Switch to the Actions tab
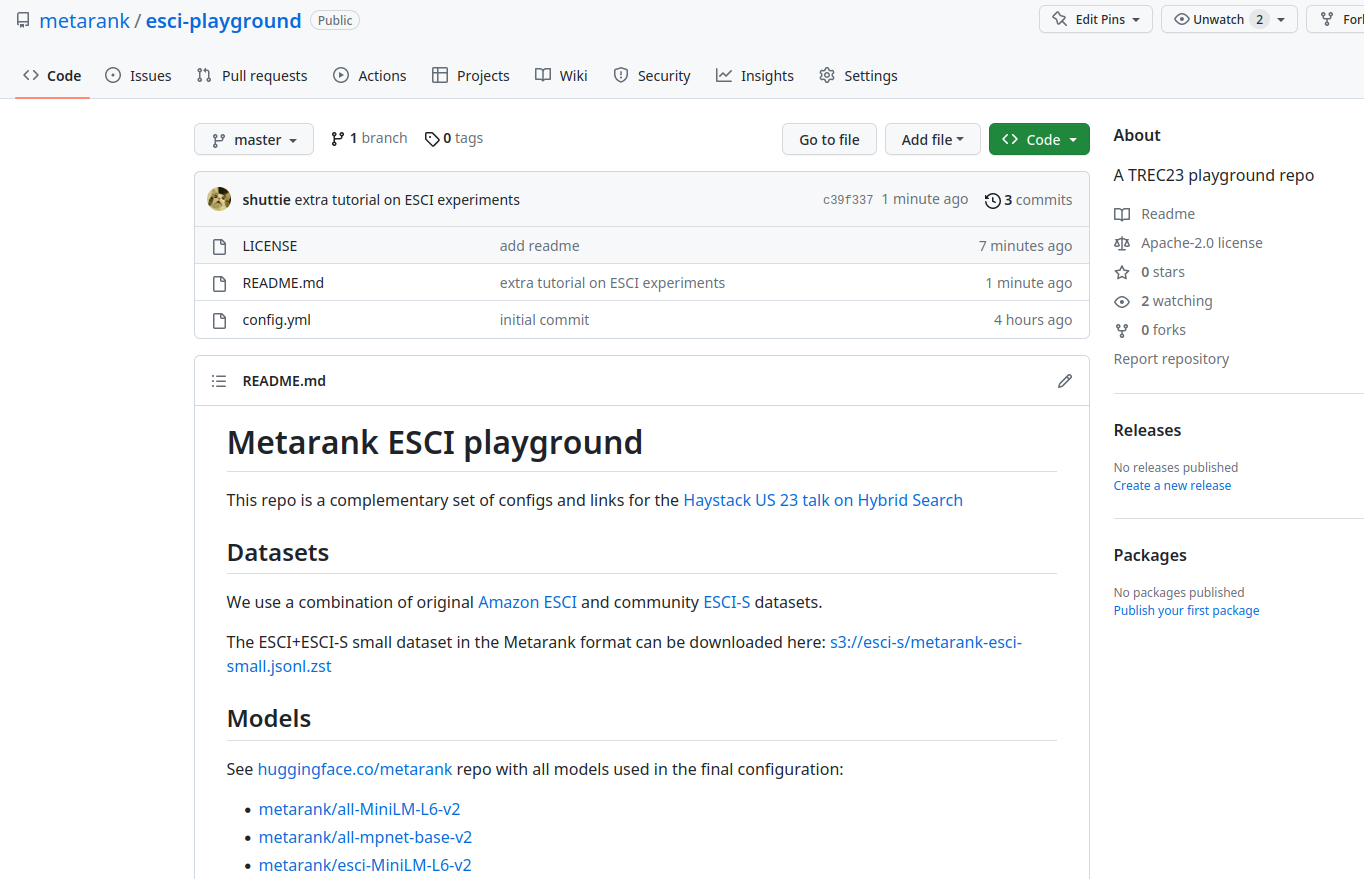1364x879 pixels. 370,75
